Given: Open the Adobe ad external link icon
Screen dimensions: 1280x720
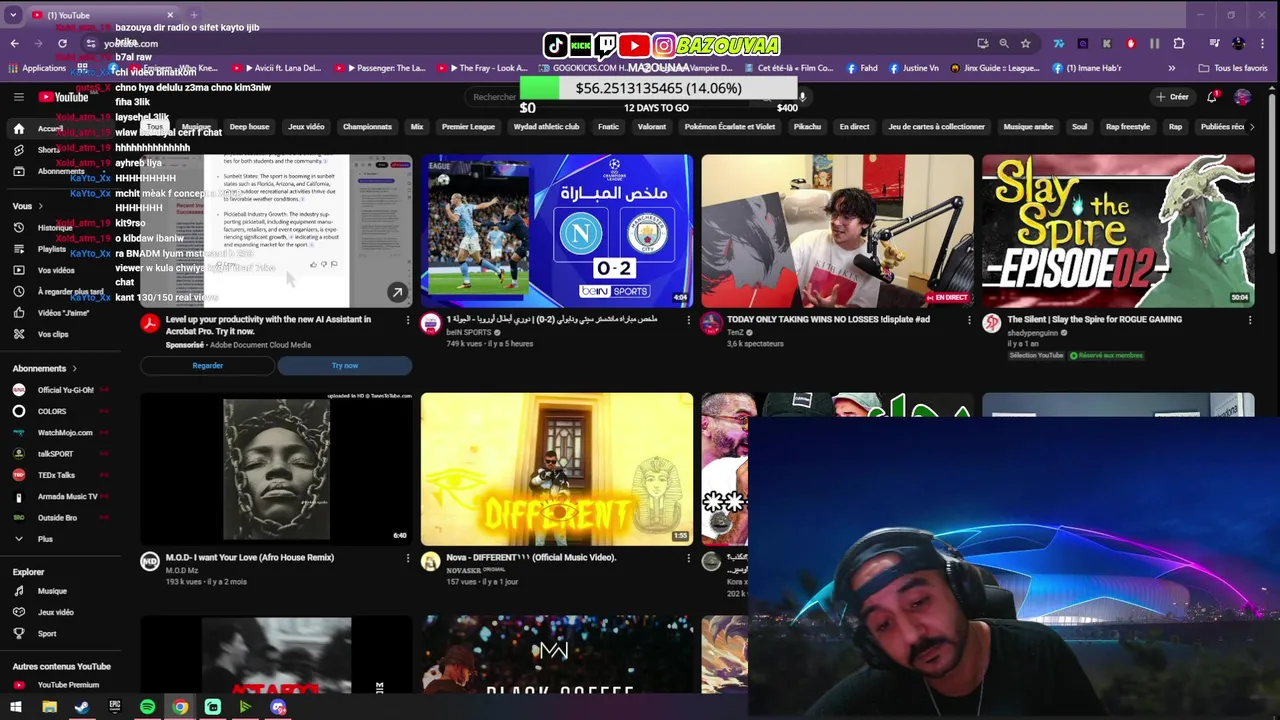Looking at the screenshot, I should tap(397, 292).
